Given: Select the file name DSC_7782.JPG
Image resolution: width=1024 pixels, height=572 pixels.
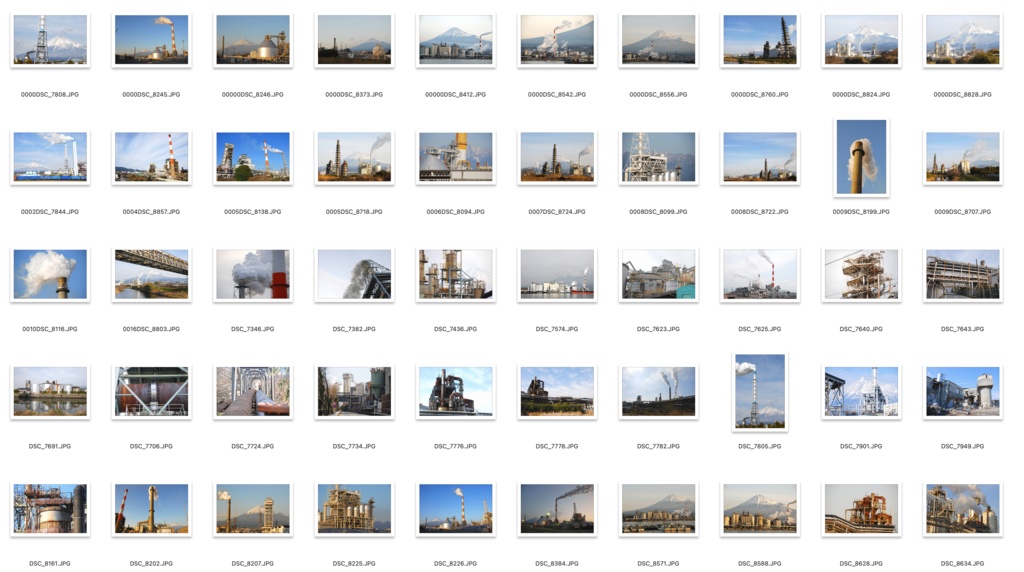Looking at the screenshot, I should [x=658, y=447].
